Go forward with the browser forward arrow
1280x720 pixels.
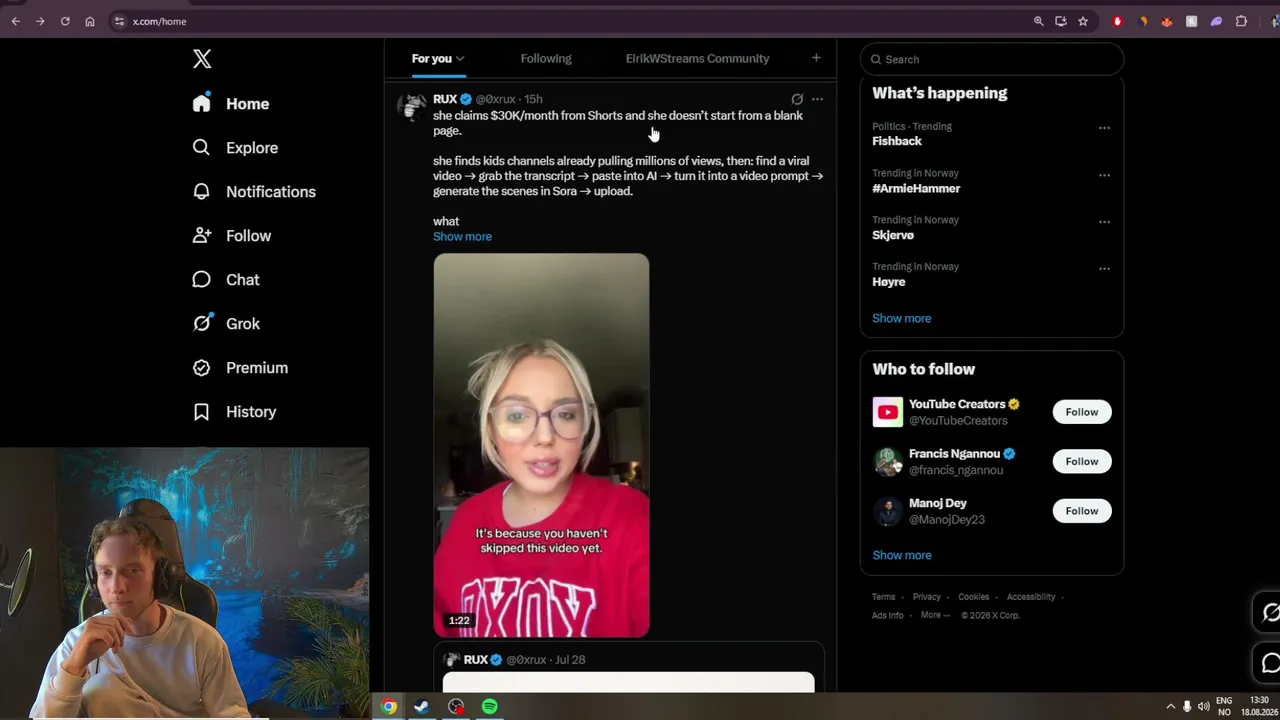40,21
